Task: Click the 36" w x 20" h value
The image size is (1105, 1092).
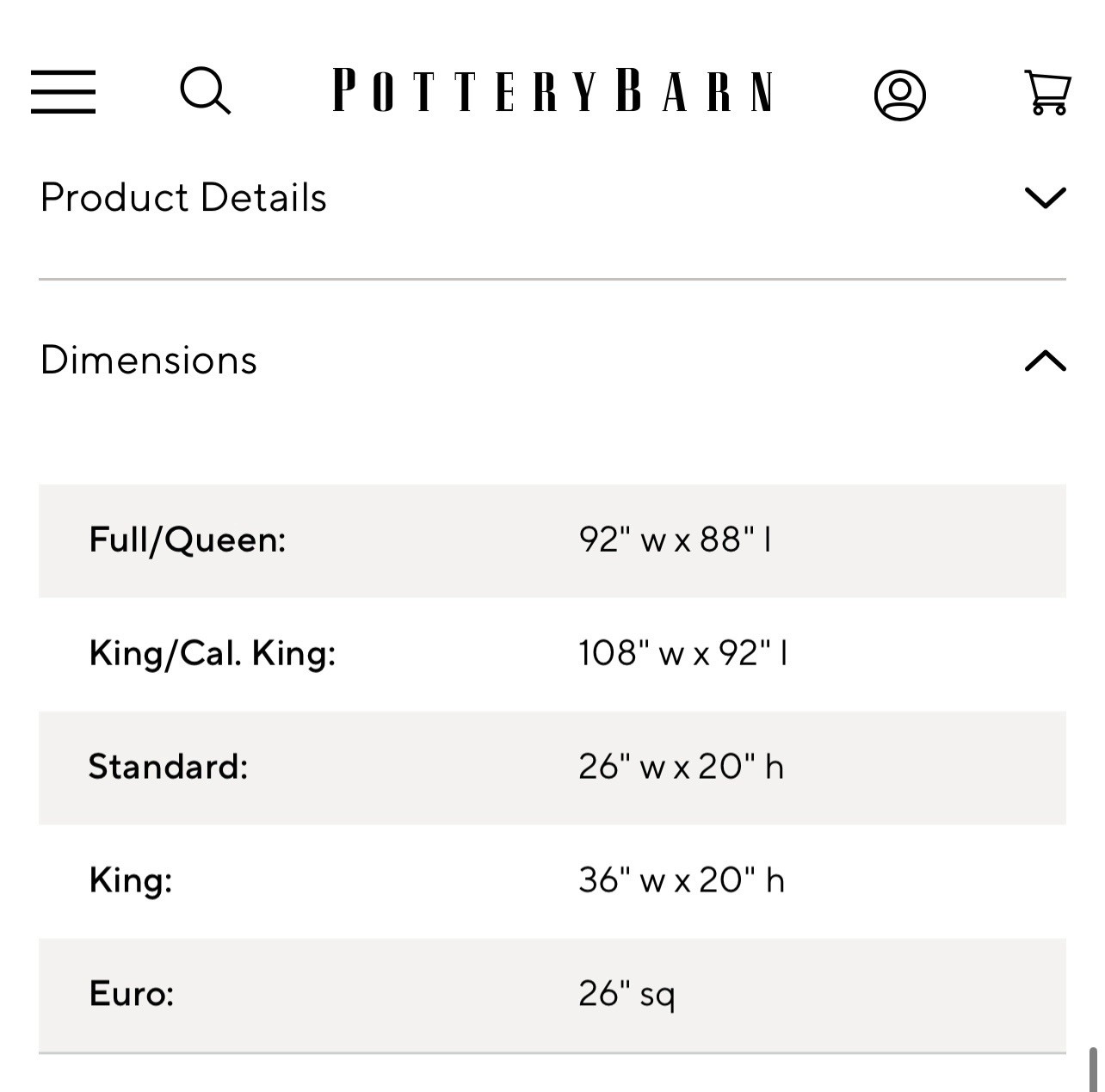Action: coord(681,880)
